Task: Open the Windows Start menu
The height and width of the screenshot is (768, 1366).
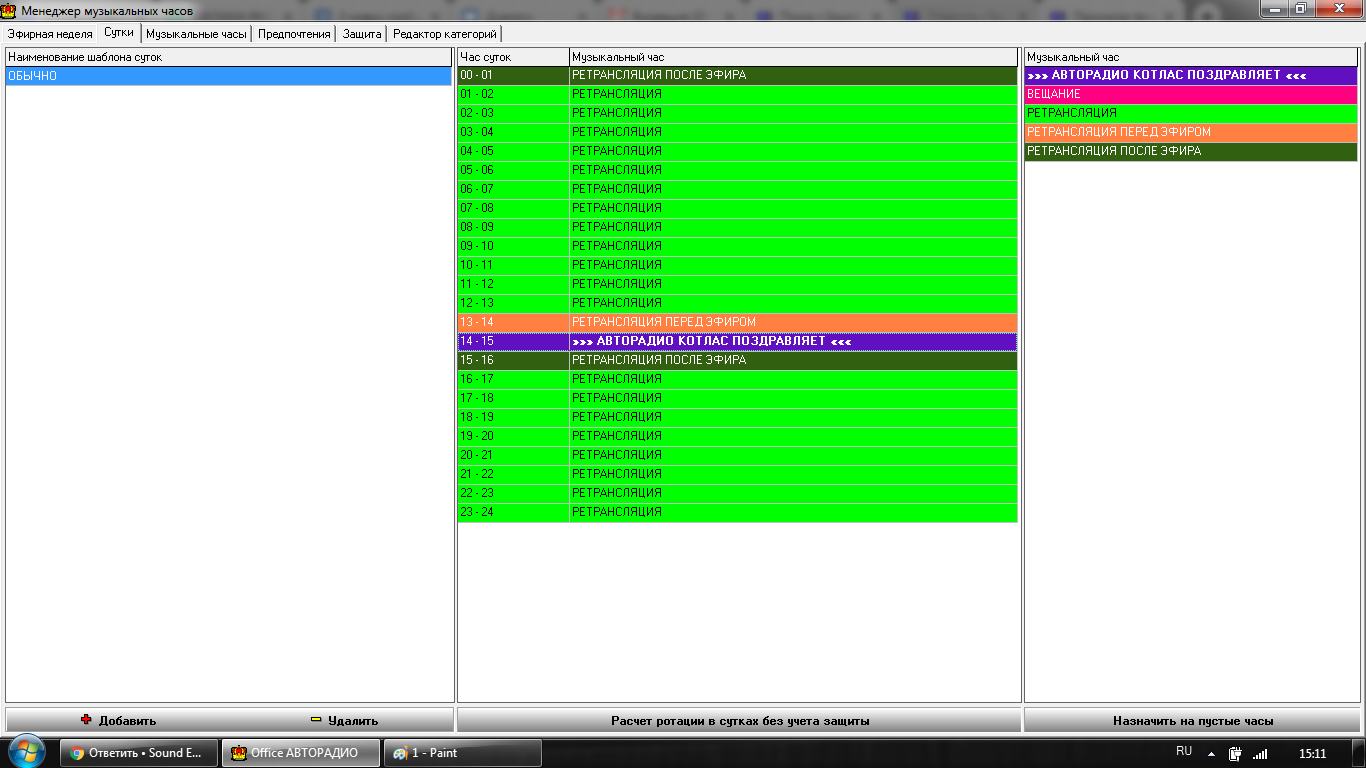Action: pos(25,752)
